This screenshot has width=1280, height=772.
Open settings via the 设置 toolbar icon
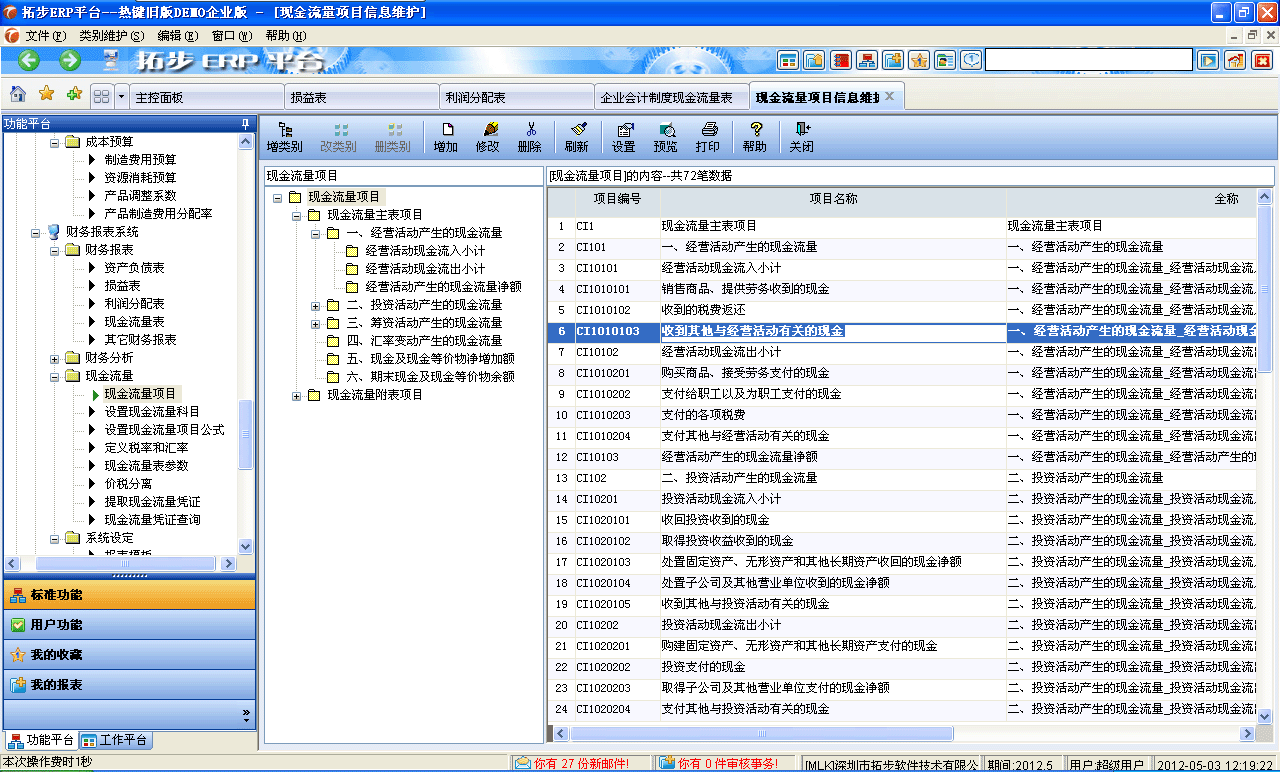623,135
